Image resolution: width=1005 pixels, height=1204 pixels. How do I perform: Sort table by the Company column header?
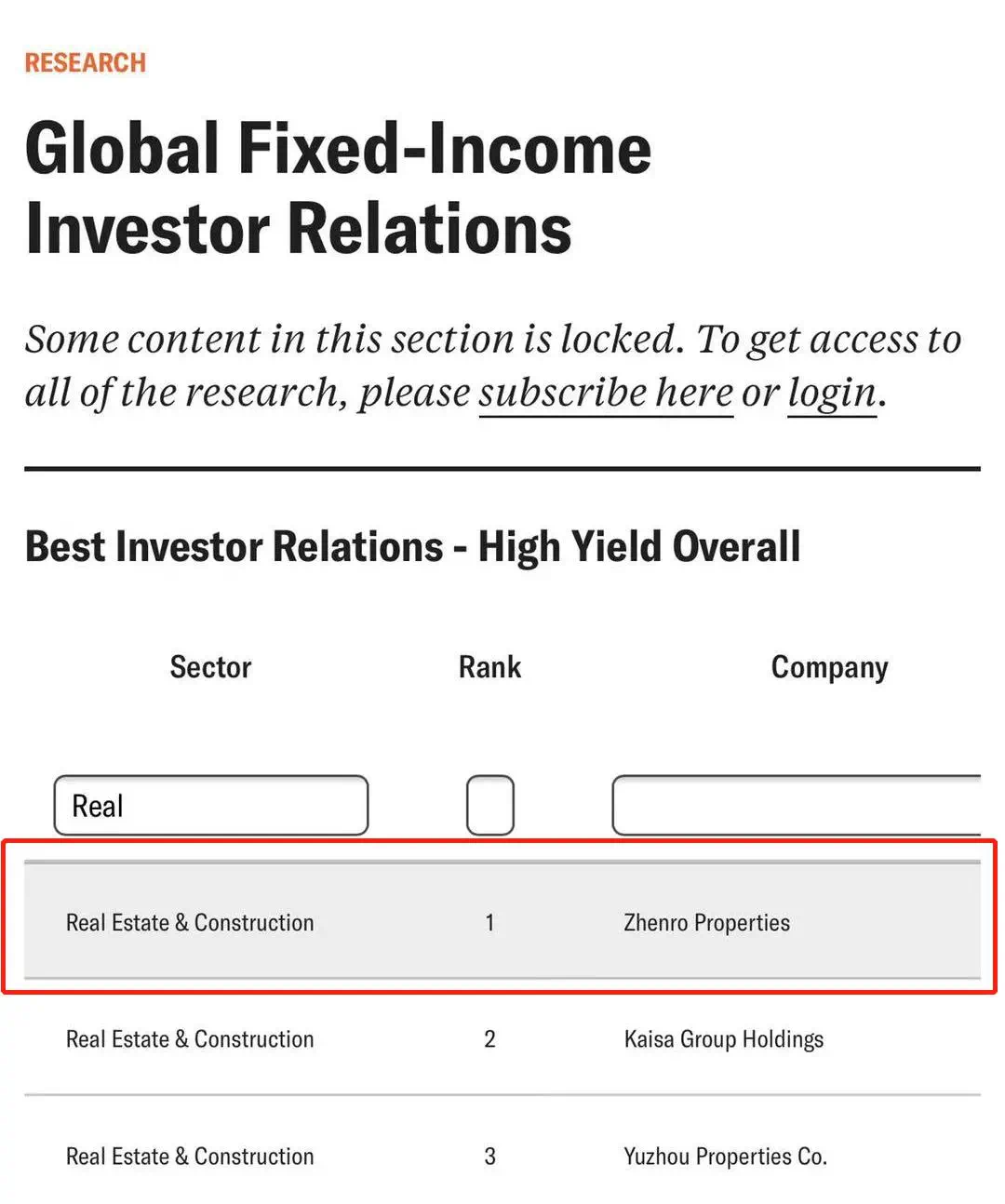point(829,668)
